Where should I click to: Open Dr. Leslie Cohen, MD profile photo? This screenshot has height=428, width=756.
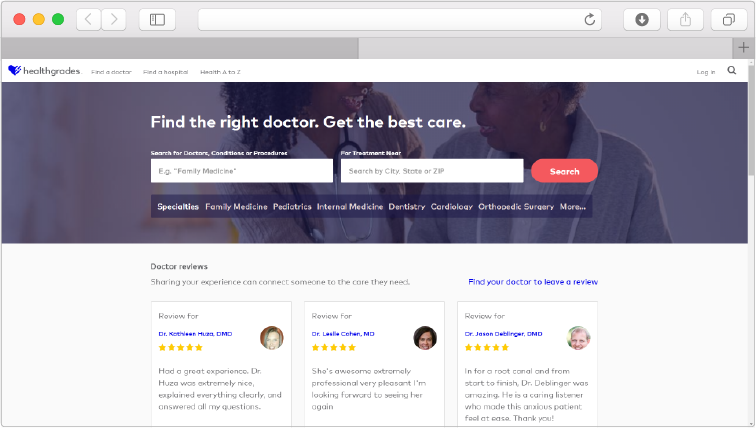(x=425, y=338)
